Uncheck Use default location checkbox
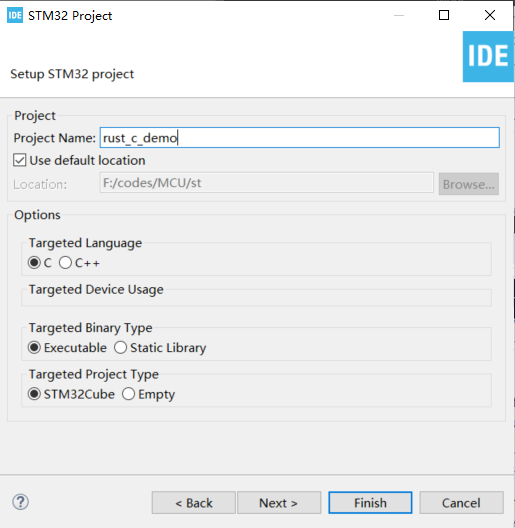515x528 pixels. (20, 160)
